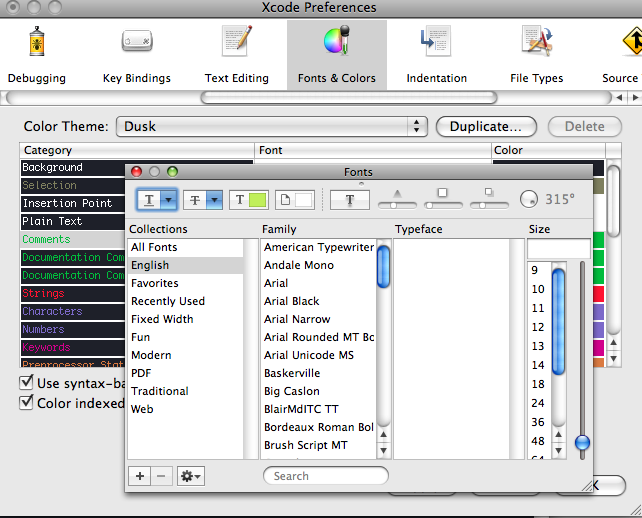Open the Fonts panel gear action menu
Viewport: 642px width, 518px height.
click(191, 476)
